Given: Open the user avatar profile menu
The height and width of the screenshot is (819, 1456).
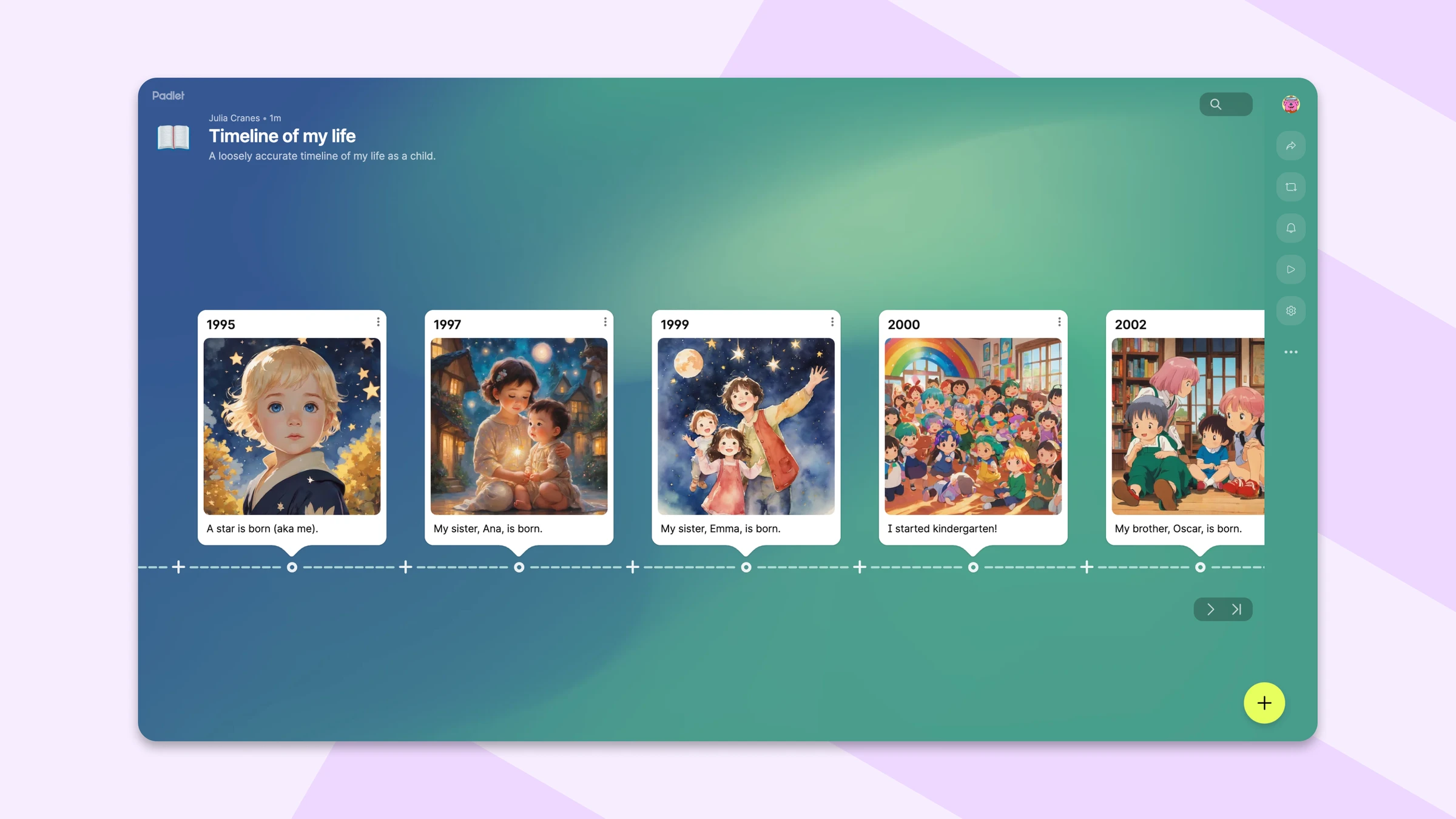Looking at the screenshot, I should click(1290, 104).
